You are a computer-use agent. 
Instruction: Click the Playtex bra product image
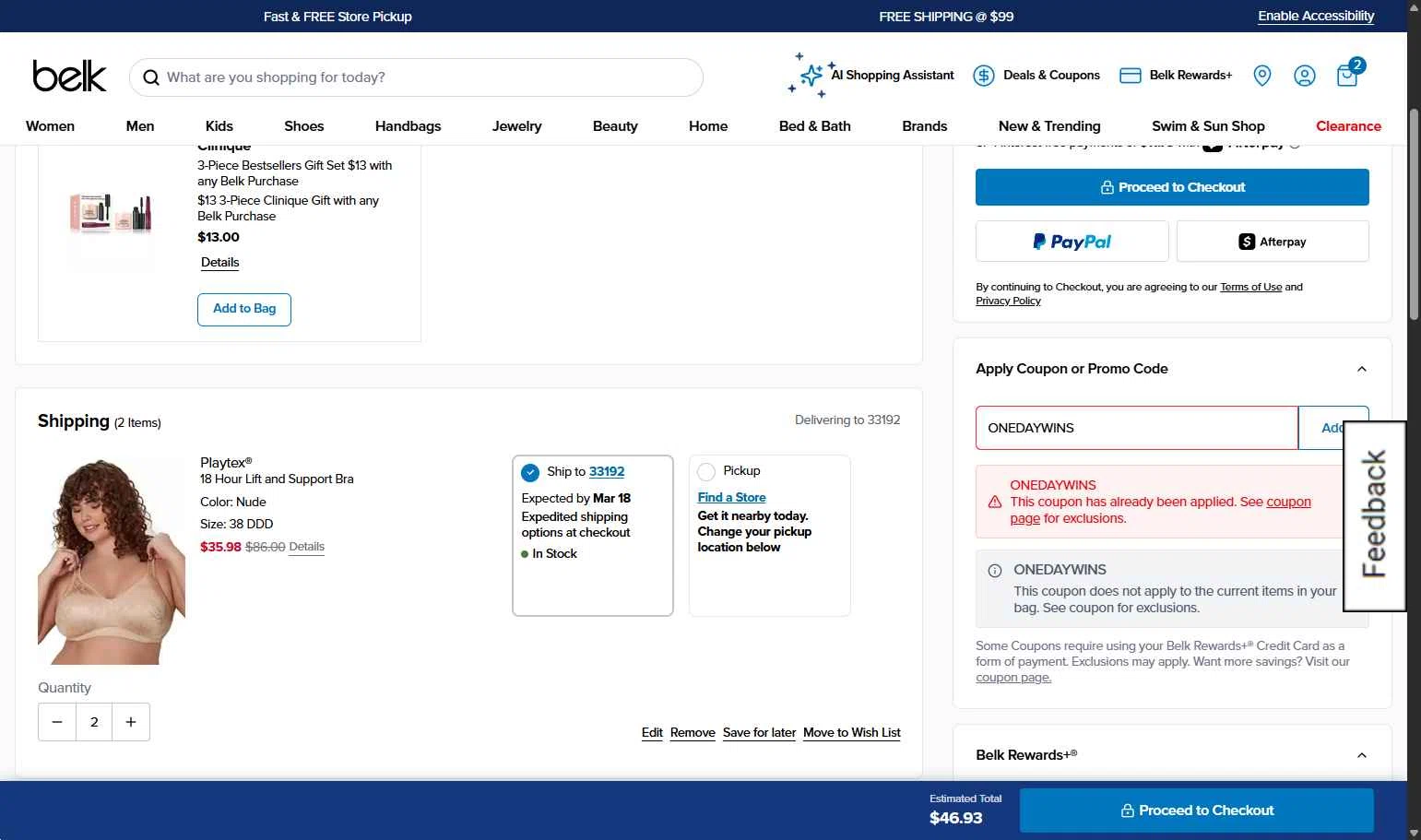tap(112, 561)
